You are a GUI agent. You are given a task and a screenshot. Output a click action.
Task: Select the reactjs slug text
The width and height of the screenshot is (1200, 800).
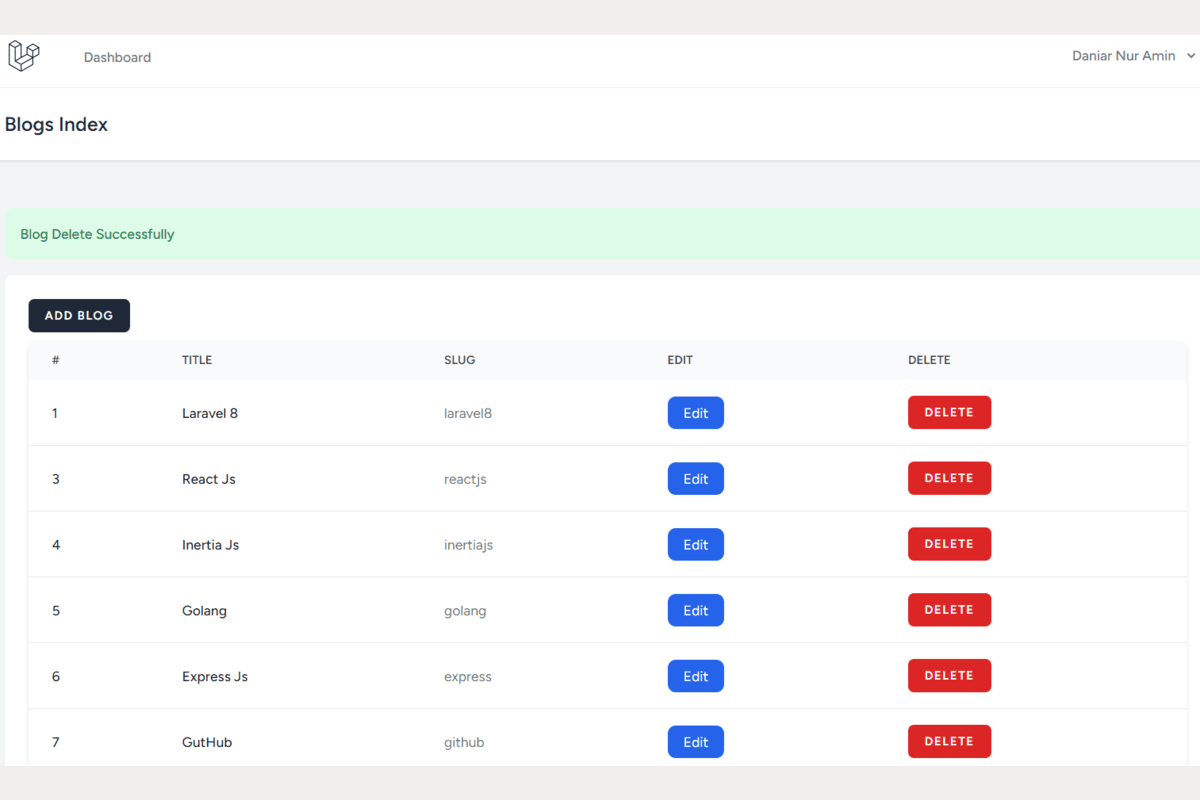point(465,479)
